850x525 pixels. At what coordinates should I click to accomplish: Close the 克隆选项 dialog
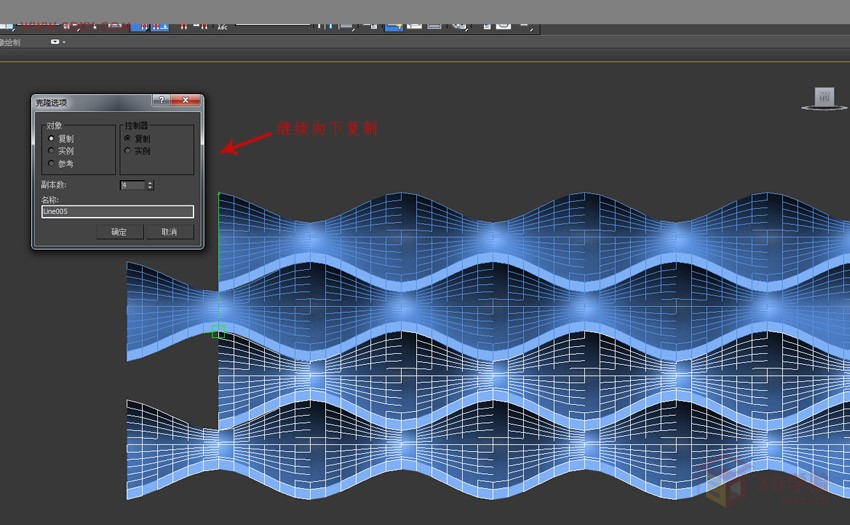[x=185, y=100]
